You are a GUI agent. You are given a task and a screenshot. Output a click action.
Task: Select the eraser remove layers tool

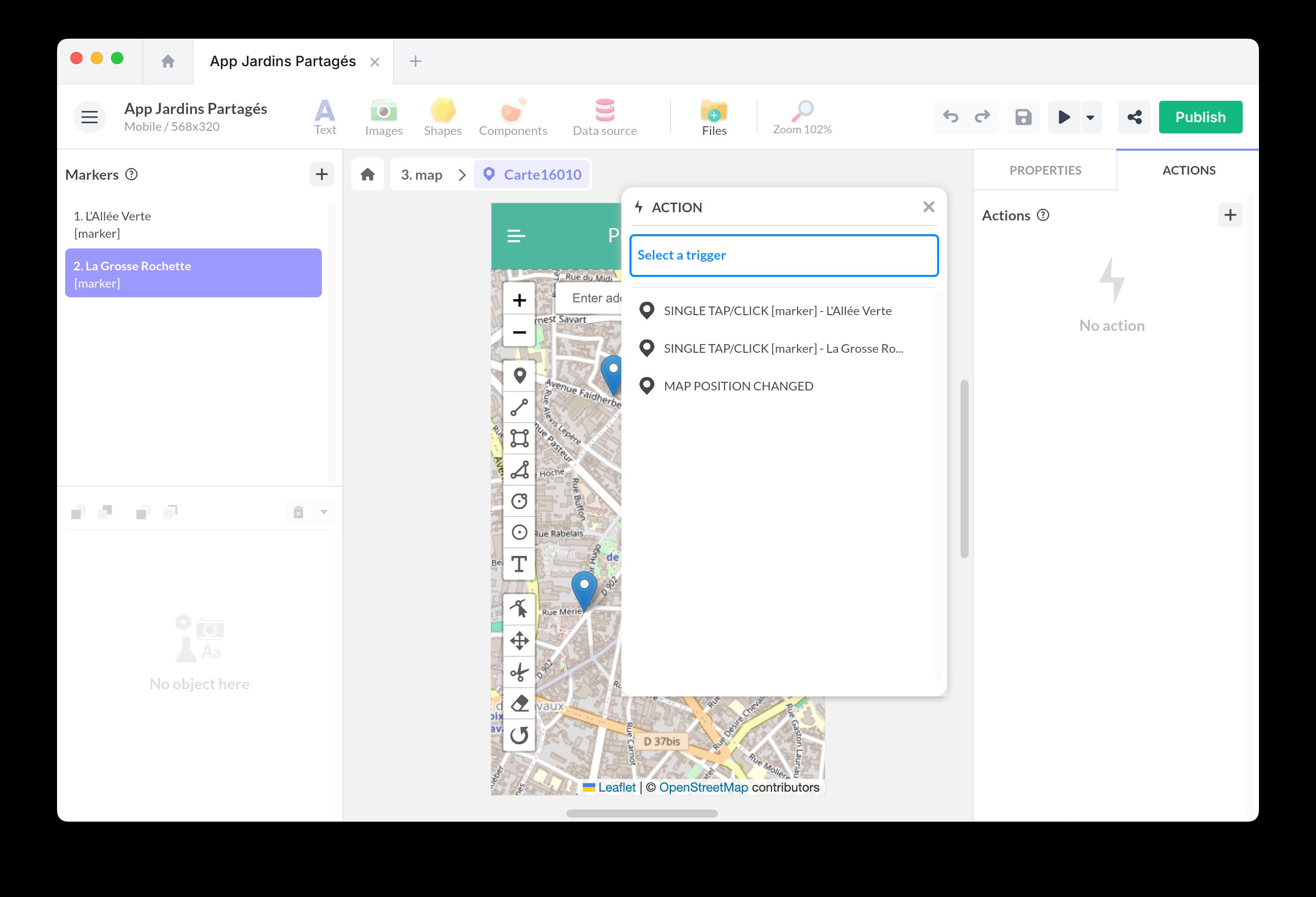(519, 704)
